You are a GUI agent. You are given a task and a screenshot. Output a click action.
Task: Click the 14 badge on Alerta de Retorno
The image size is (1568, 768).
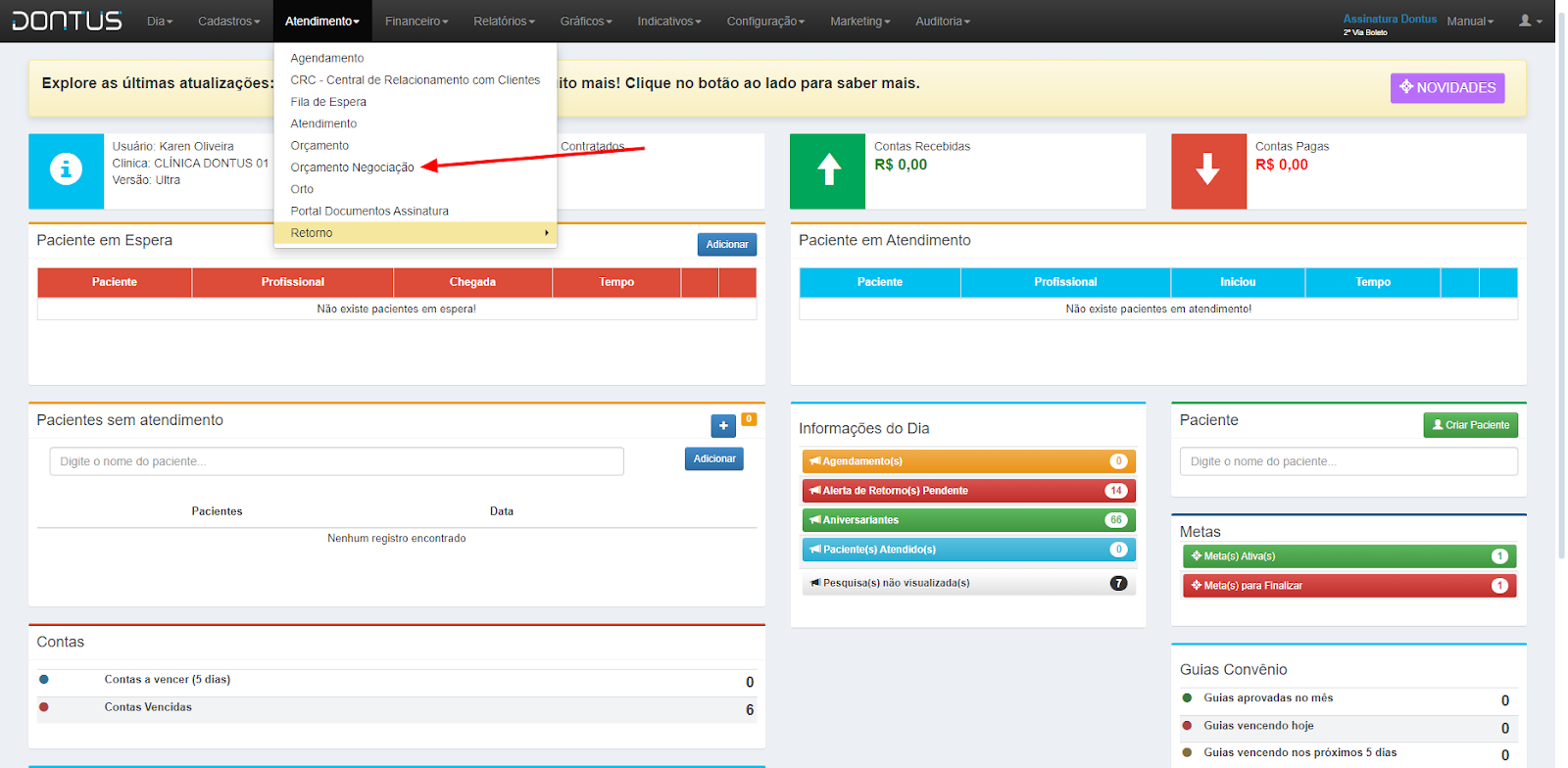[x=1116, y=491]
